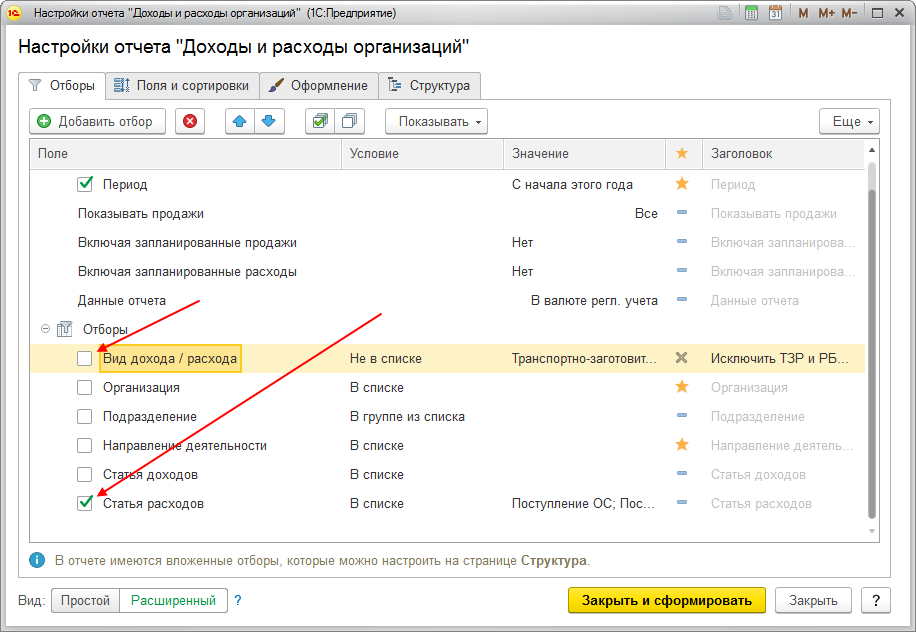Uncheck the Статья расходов checkbox
This screenshot has height=632, width=916.
click(x=85, y=503)
